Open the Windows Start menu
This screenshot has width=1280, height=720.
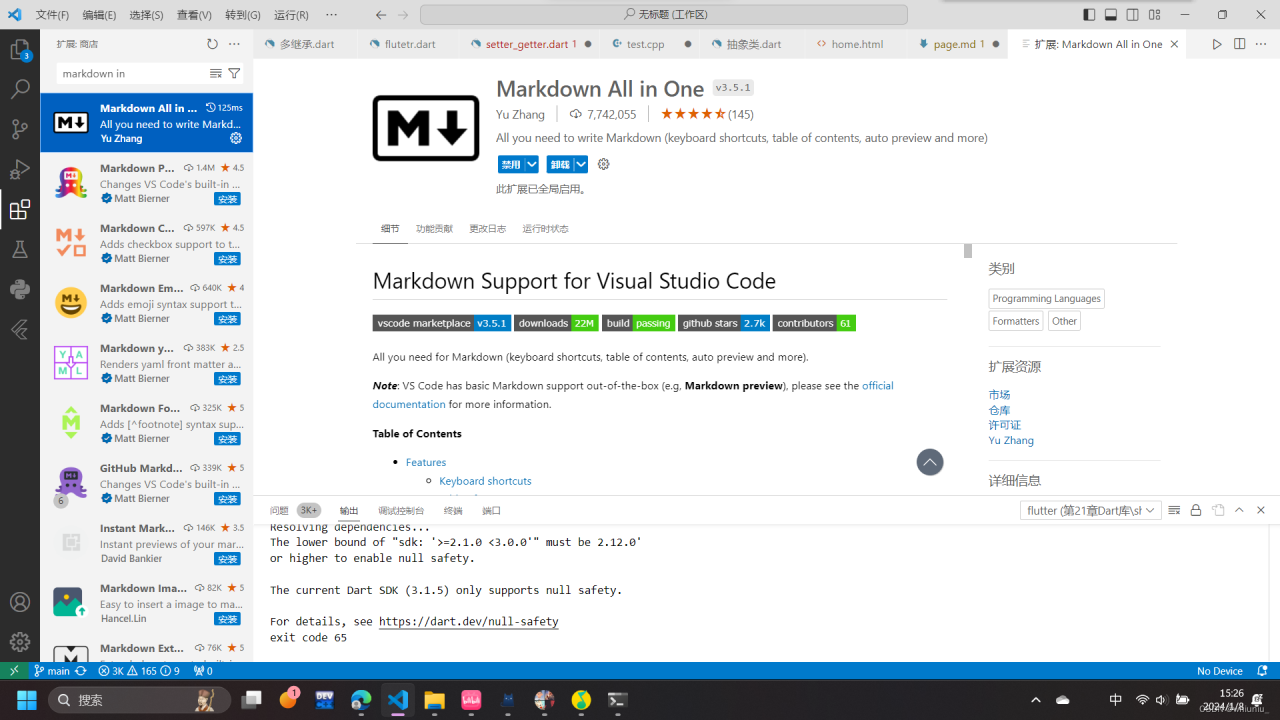coord(26,700)
